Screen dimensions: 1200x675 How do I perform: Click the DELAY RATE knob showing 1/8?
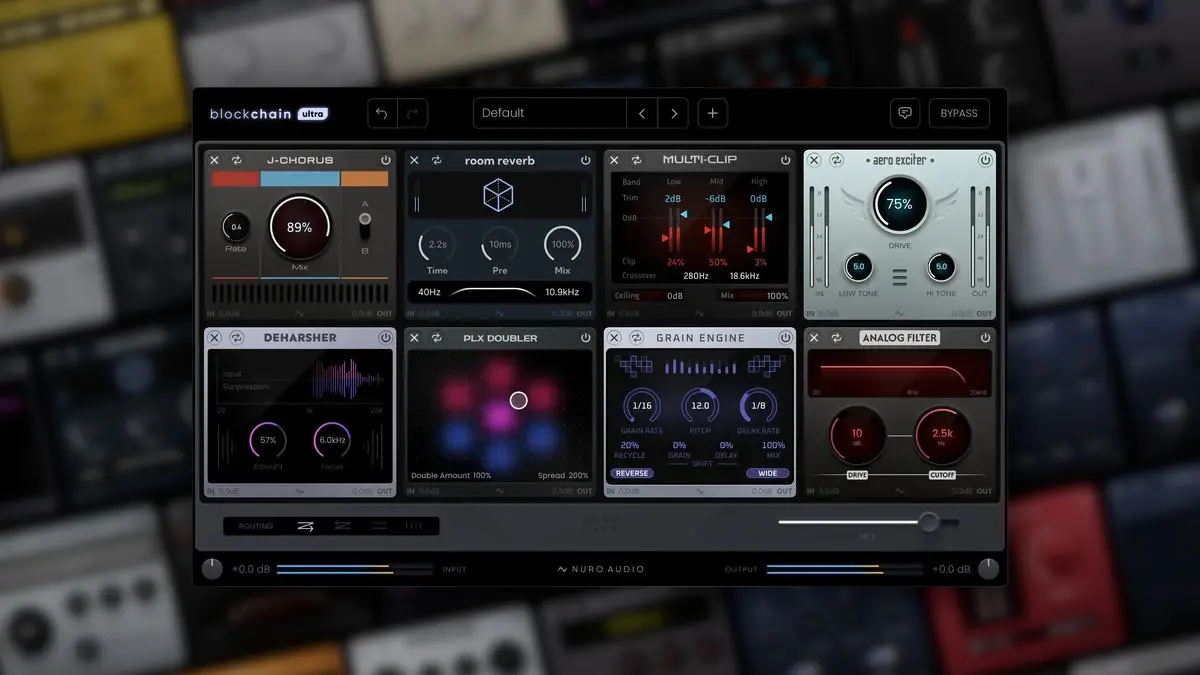(758, 406)
